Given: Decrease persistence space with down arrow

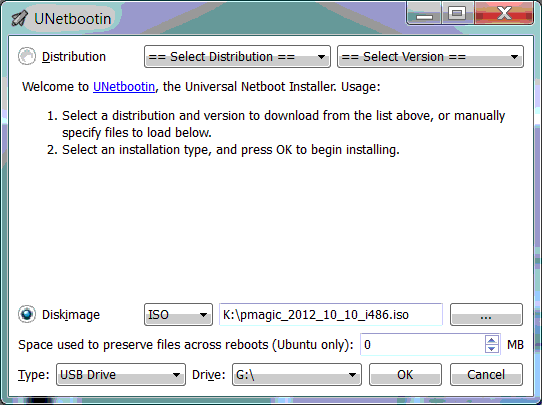Looking at the screenshot, I should pyautogui.click(x=492, y=349).
